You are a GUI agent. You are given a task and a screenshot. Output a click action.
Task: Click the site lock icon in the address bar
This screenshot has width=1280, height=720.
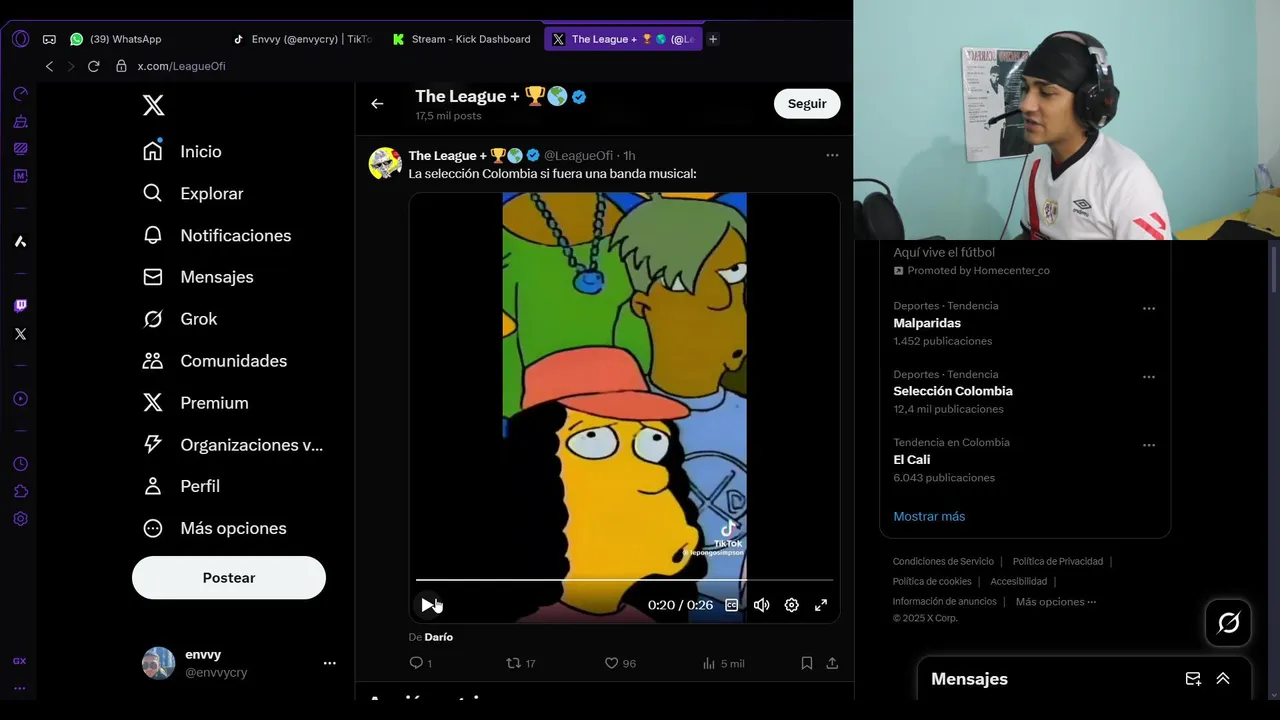click(121, 66)
